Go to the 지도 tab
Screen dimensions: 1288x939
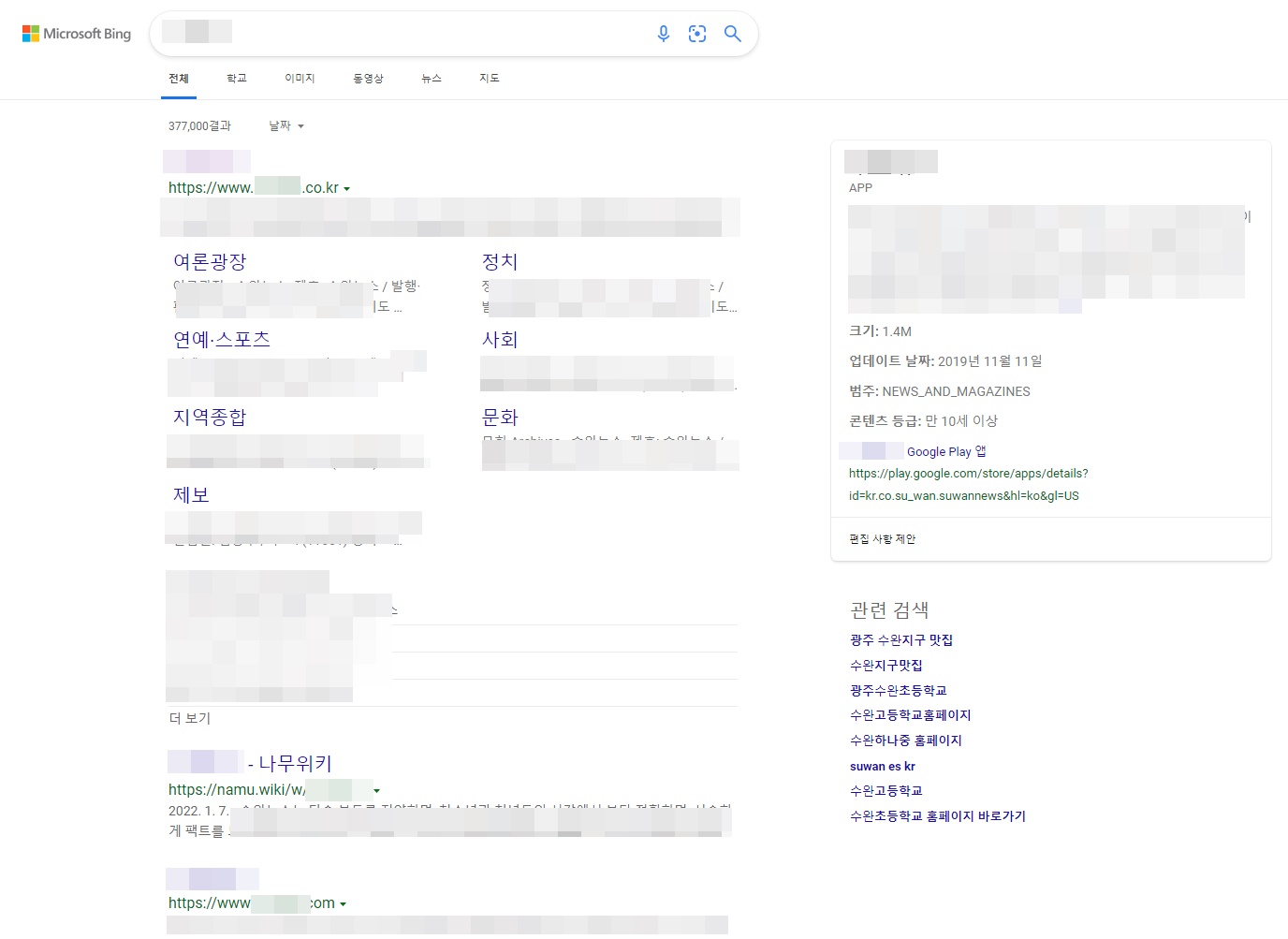point(490,79)
